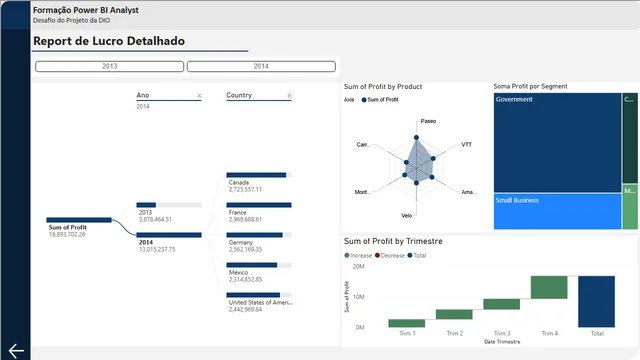Click the Montana (Mont...) data point on radar
This screenshot has height=360, width=640.
pos(404,175)
